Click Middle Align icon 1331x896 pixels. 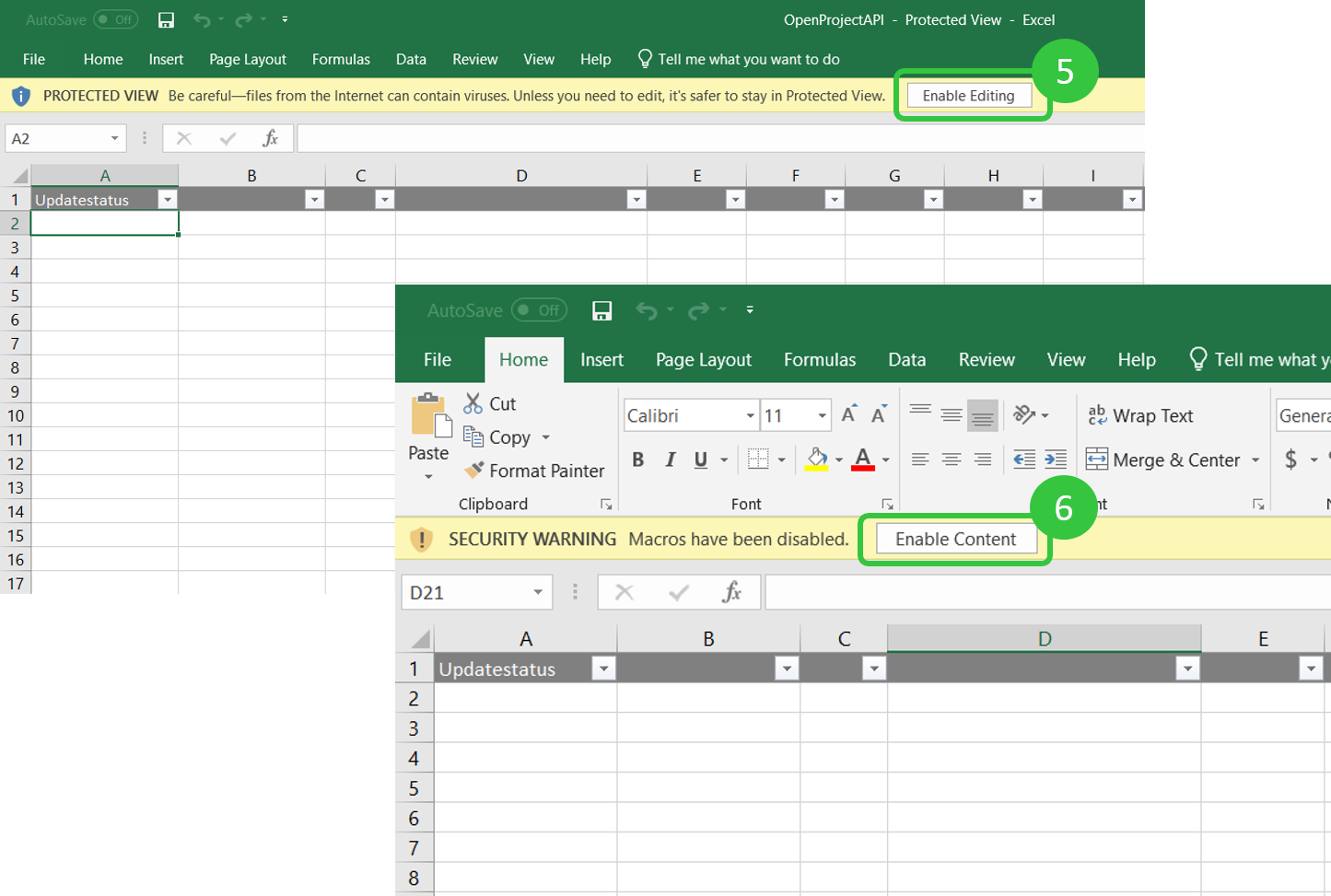[952, 415]
